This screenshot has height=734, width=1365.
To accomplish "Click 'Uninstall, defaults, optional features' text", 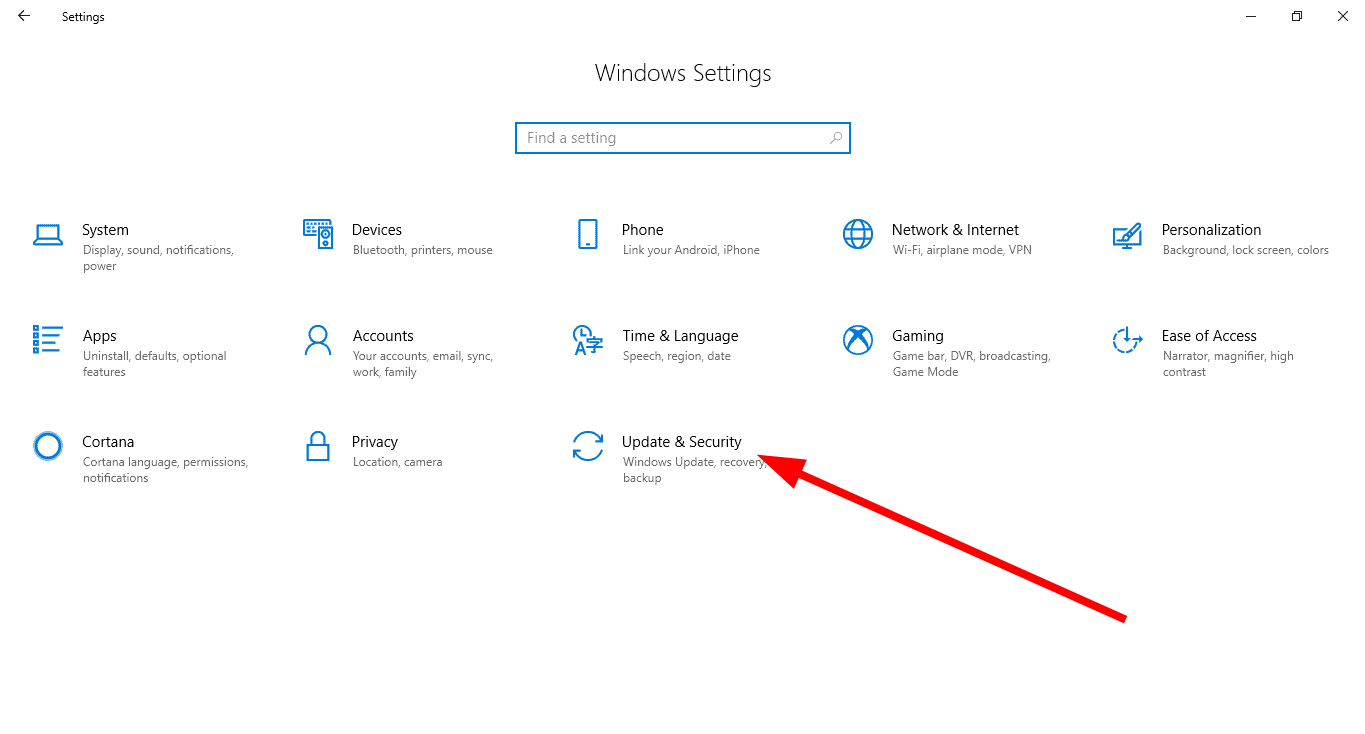I will pyautogui.click(x=155, y=364).
